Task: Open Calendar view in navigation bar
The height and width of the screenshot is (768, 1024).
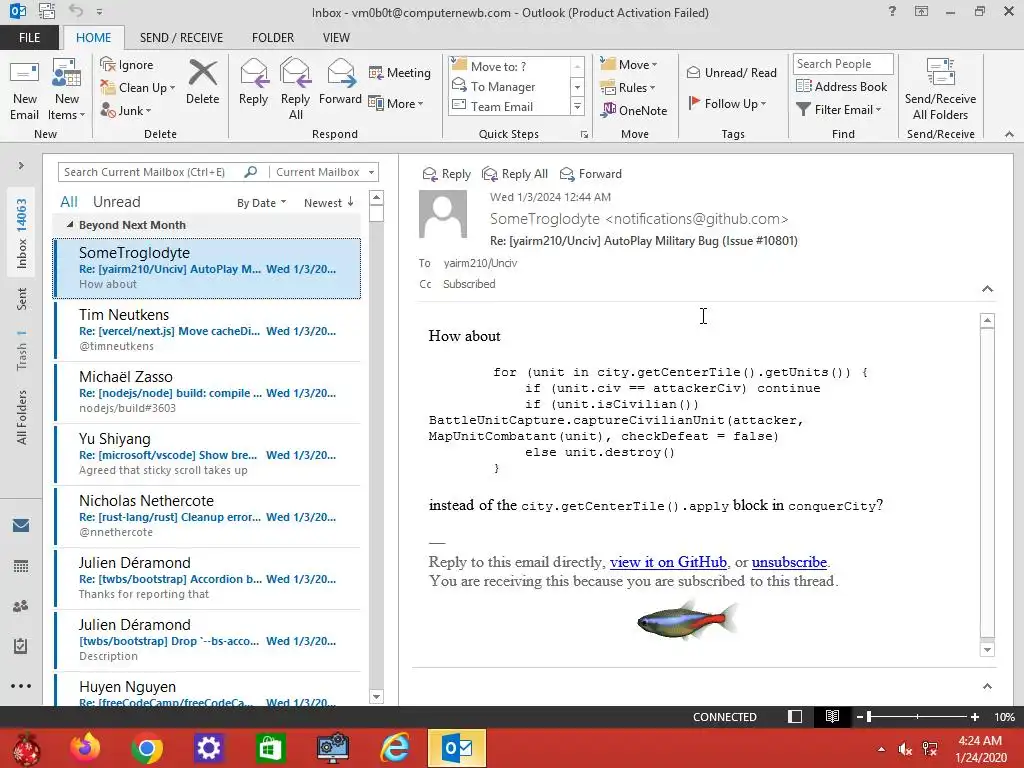Action: point(21,566)
